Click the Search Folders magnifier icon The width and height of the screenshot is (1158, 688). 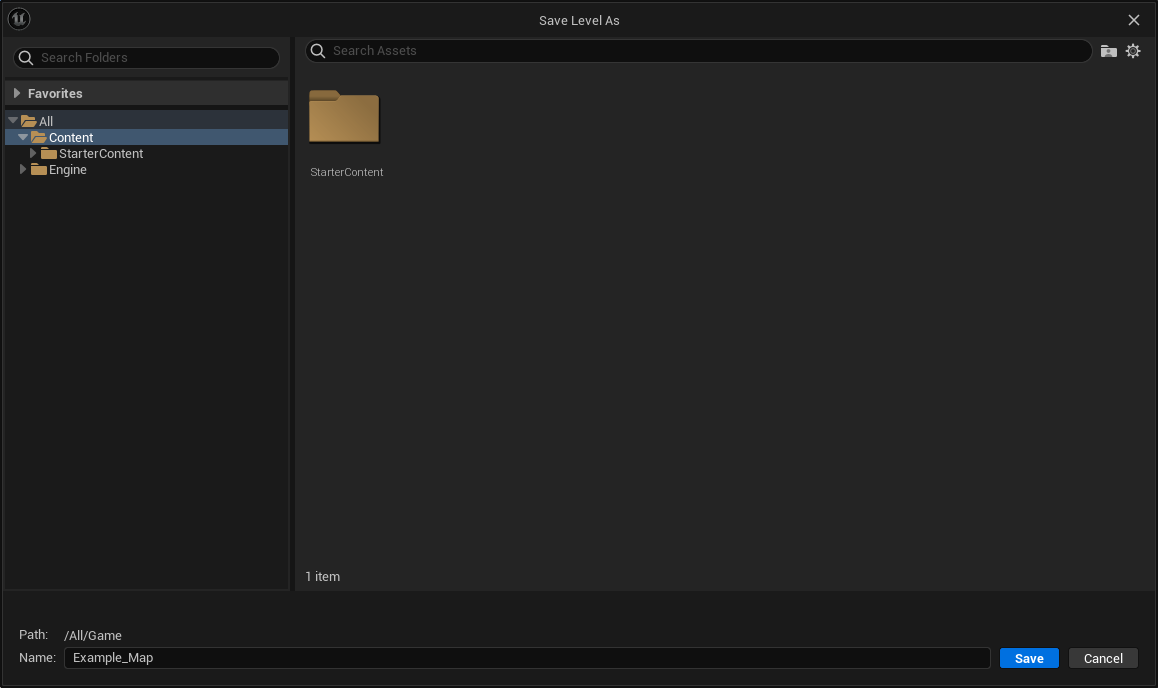(x=26, y=58)
